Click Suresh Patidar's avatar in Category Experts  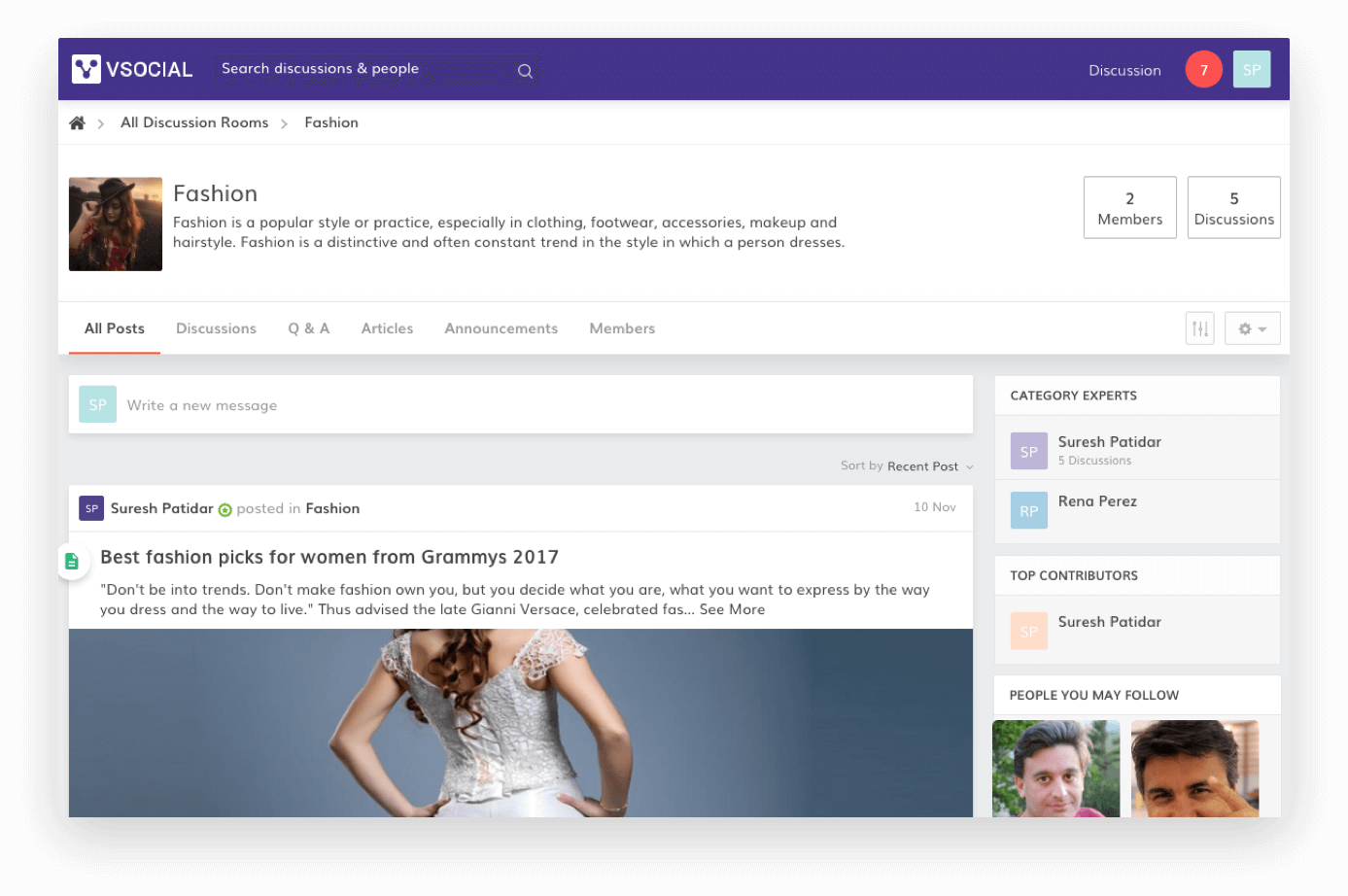point(1028,451)
